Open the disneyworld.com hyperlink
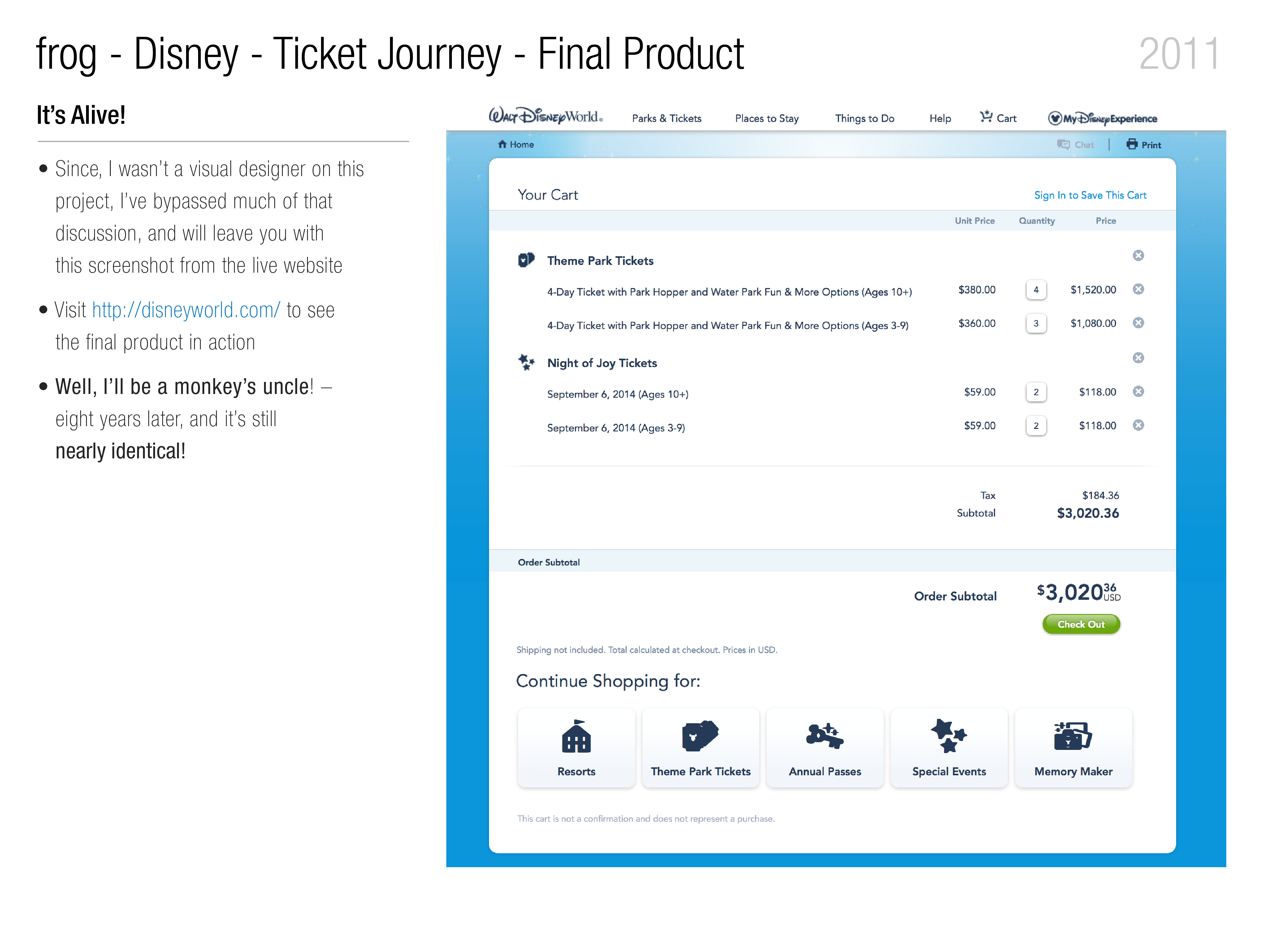This screenshot has height=952, width=1269. tap(186, 310)
